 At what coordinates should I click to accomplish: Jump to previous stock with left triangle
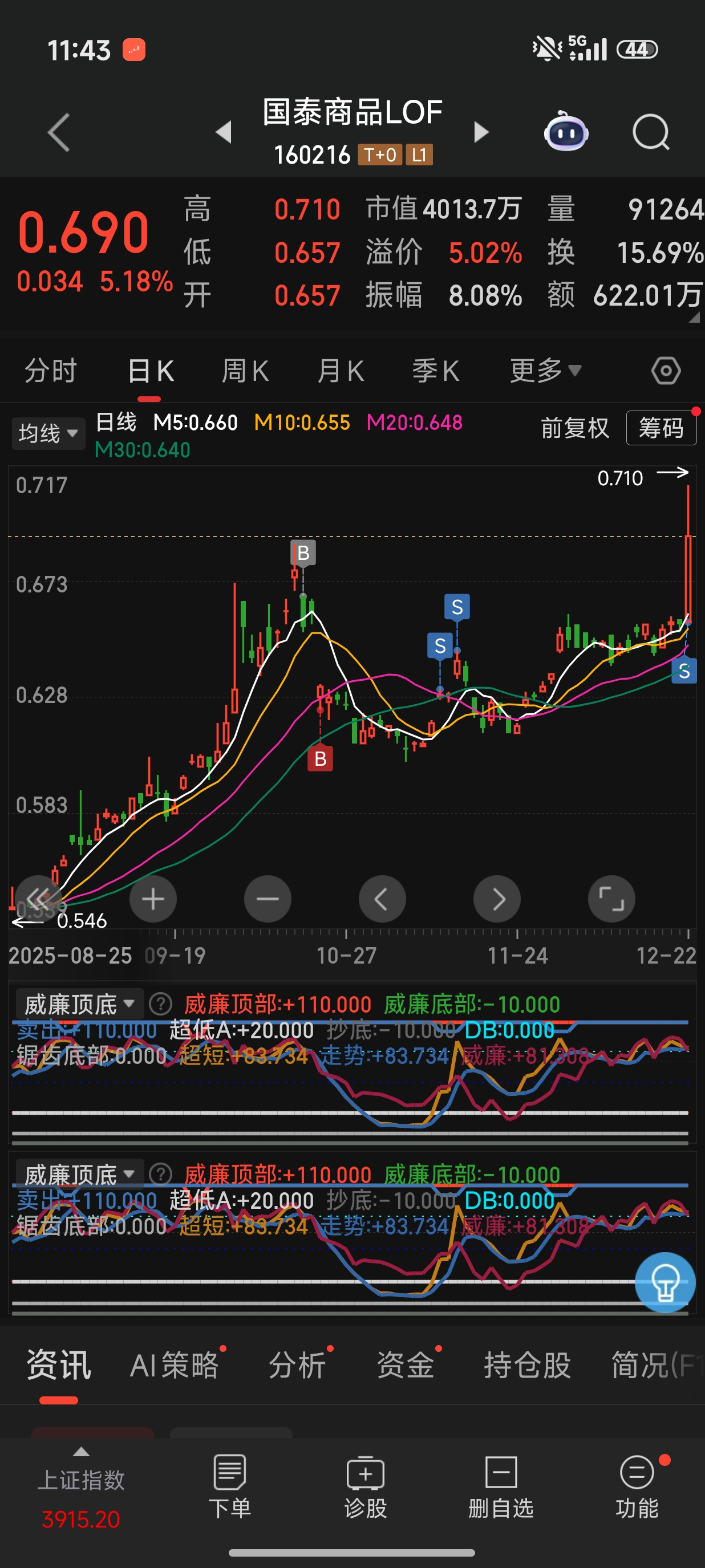coord(224,132)
